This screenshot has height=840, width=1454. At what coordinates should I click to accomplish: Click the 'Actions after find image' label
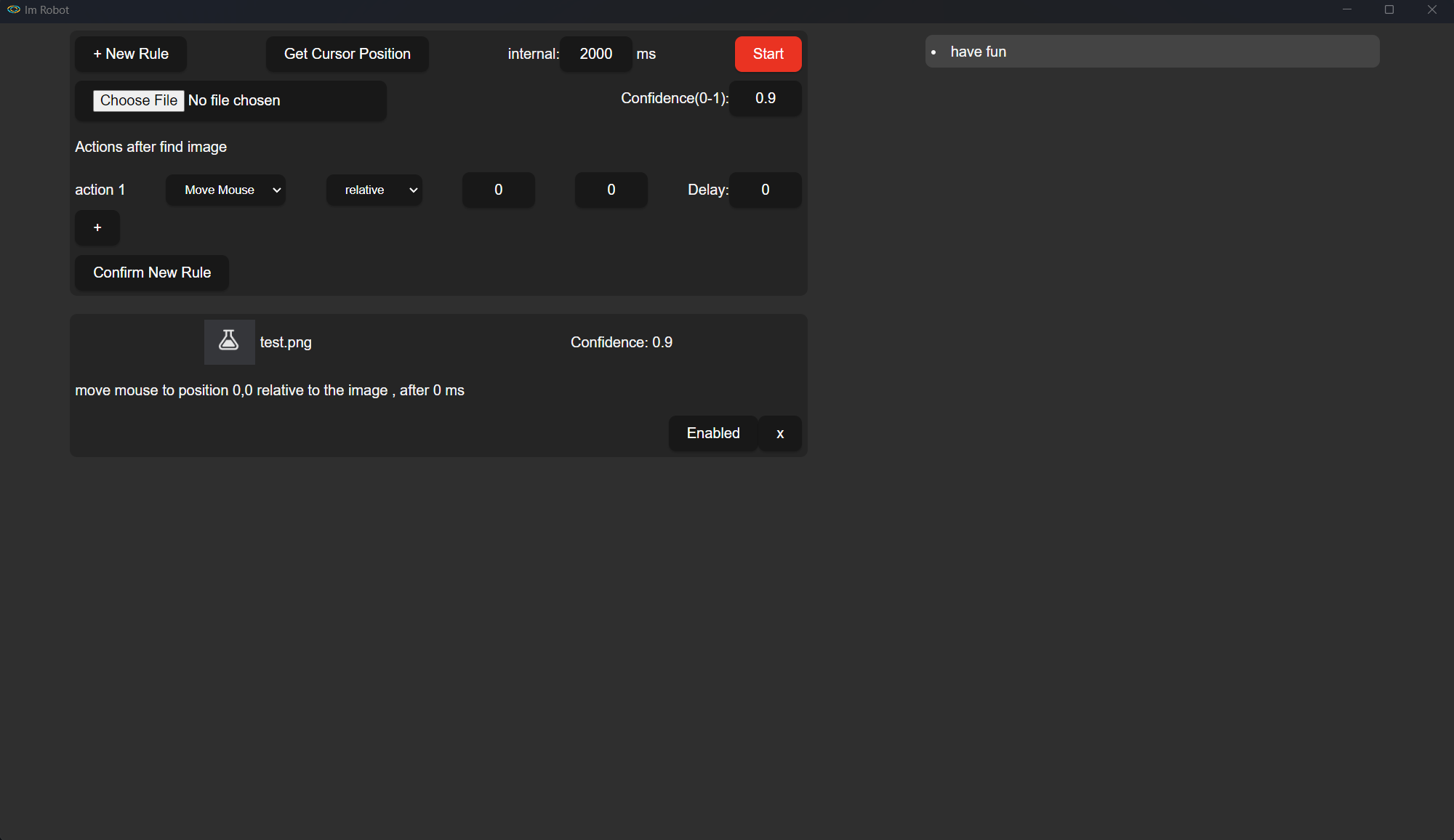click(x=150, y=147)
